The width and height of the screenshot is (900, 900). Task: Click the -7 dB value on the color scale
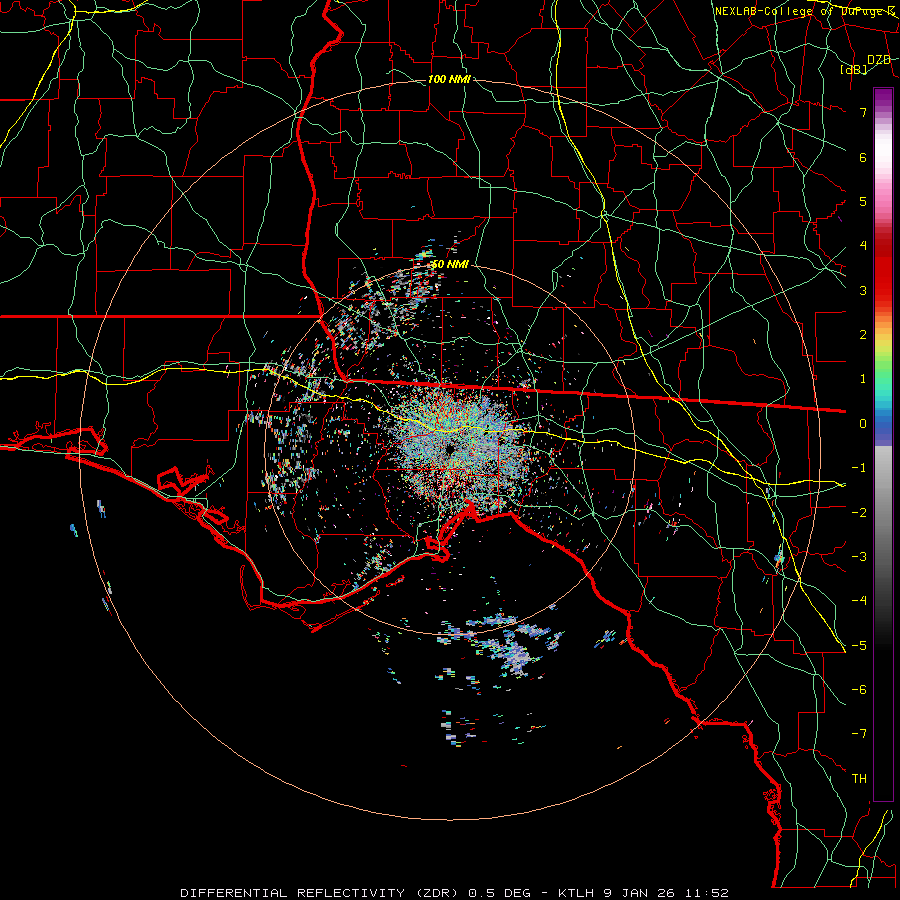(859, 734)
